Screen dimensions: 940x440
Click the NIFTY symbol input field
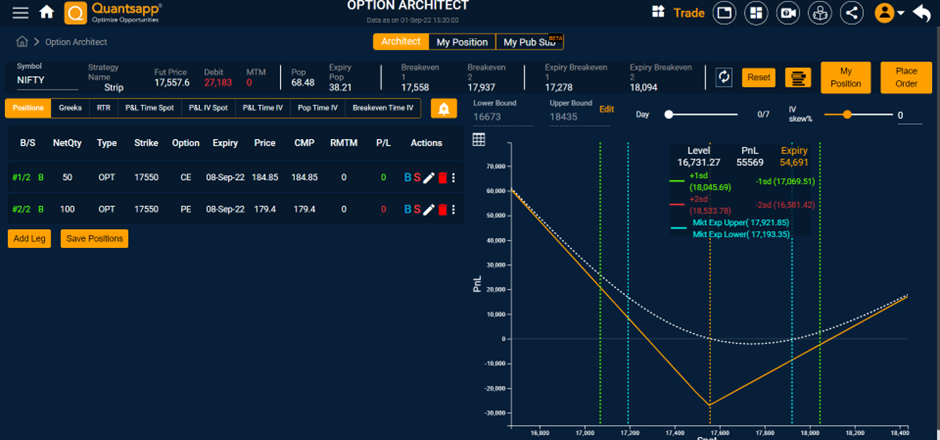45,81
